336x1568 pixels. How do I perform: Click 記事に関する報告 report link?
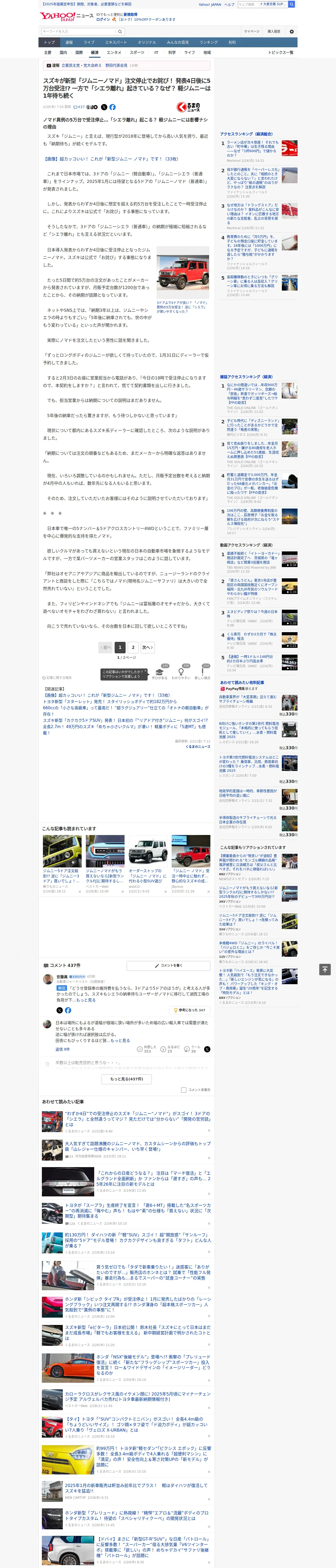(57, 677)
